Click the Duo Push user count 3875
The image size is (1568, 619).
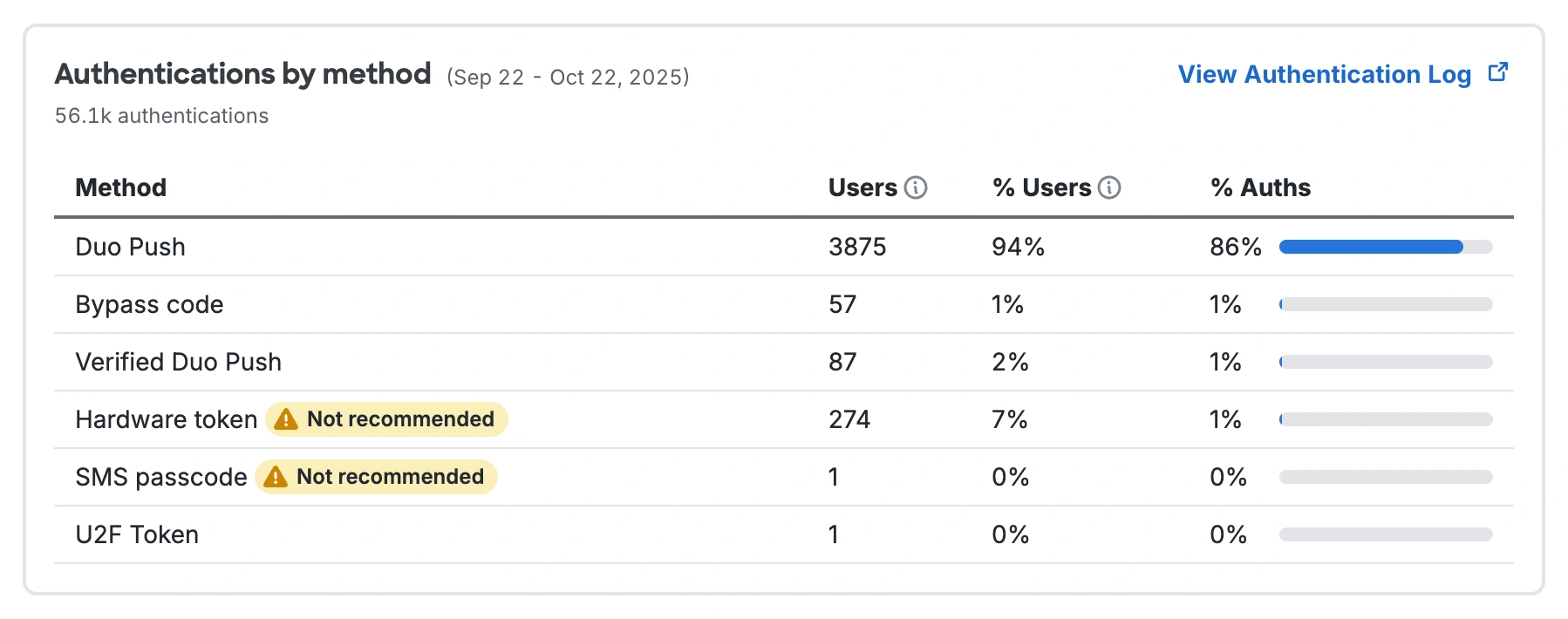click(x=856, y=247)
